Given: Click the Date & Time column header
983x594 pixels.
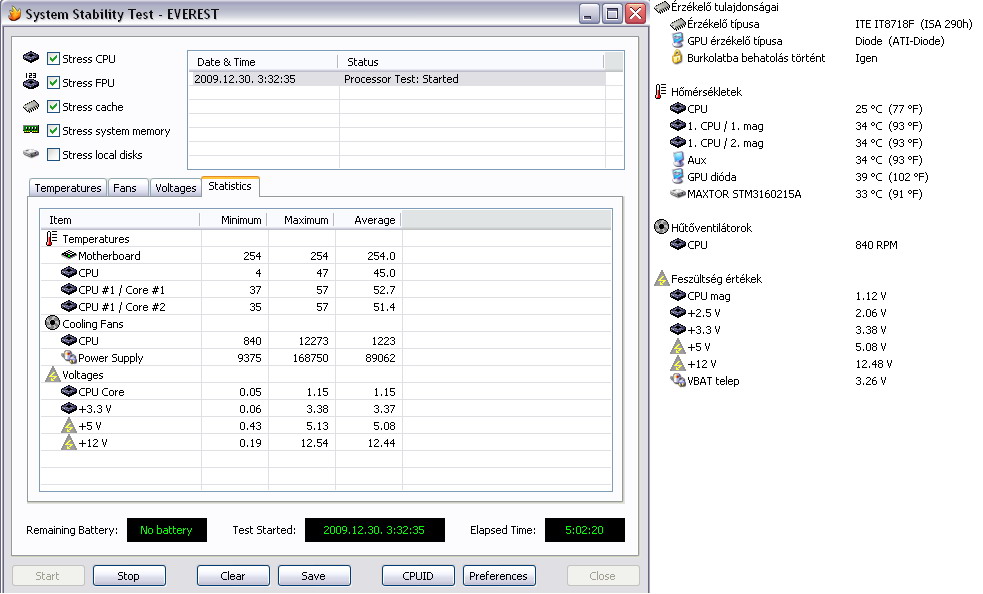Looking at the screenshot, I should tap(263, 61).
